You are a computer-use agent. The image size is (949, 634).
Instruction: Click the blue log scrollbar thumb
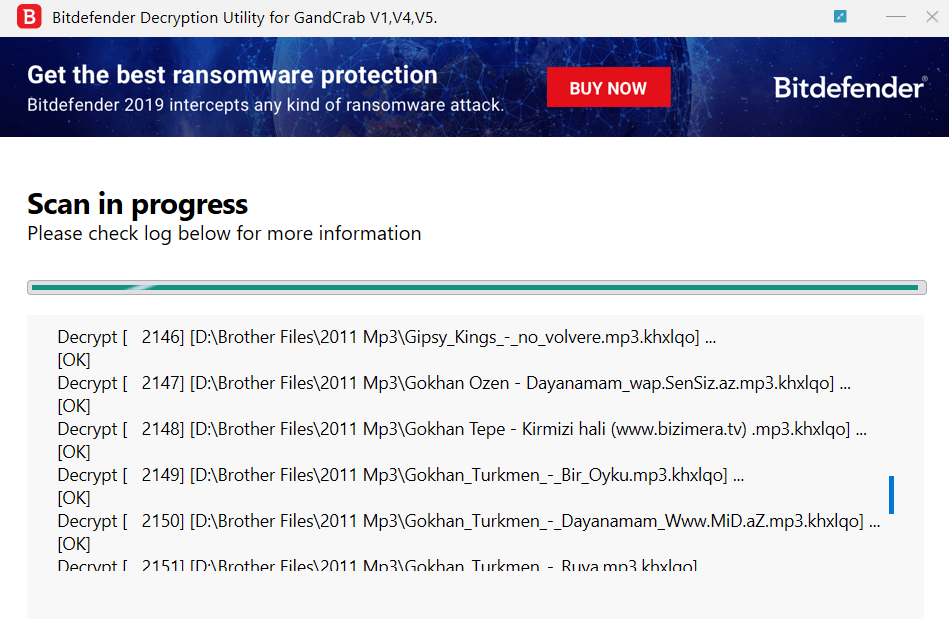(x=891, y=495)
